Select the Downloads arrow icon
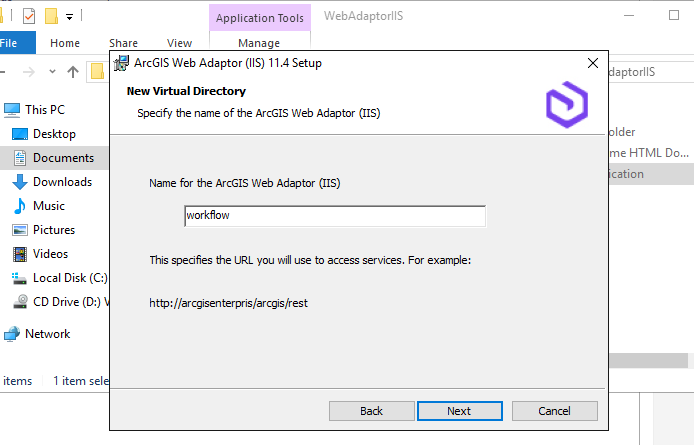The height and width of the screenshot is (445, 694). coord(20,182)
